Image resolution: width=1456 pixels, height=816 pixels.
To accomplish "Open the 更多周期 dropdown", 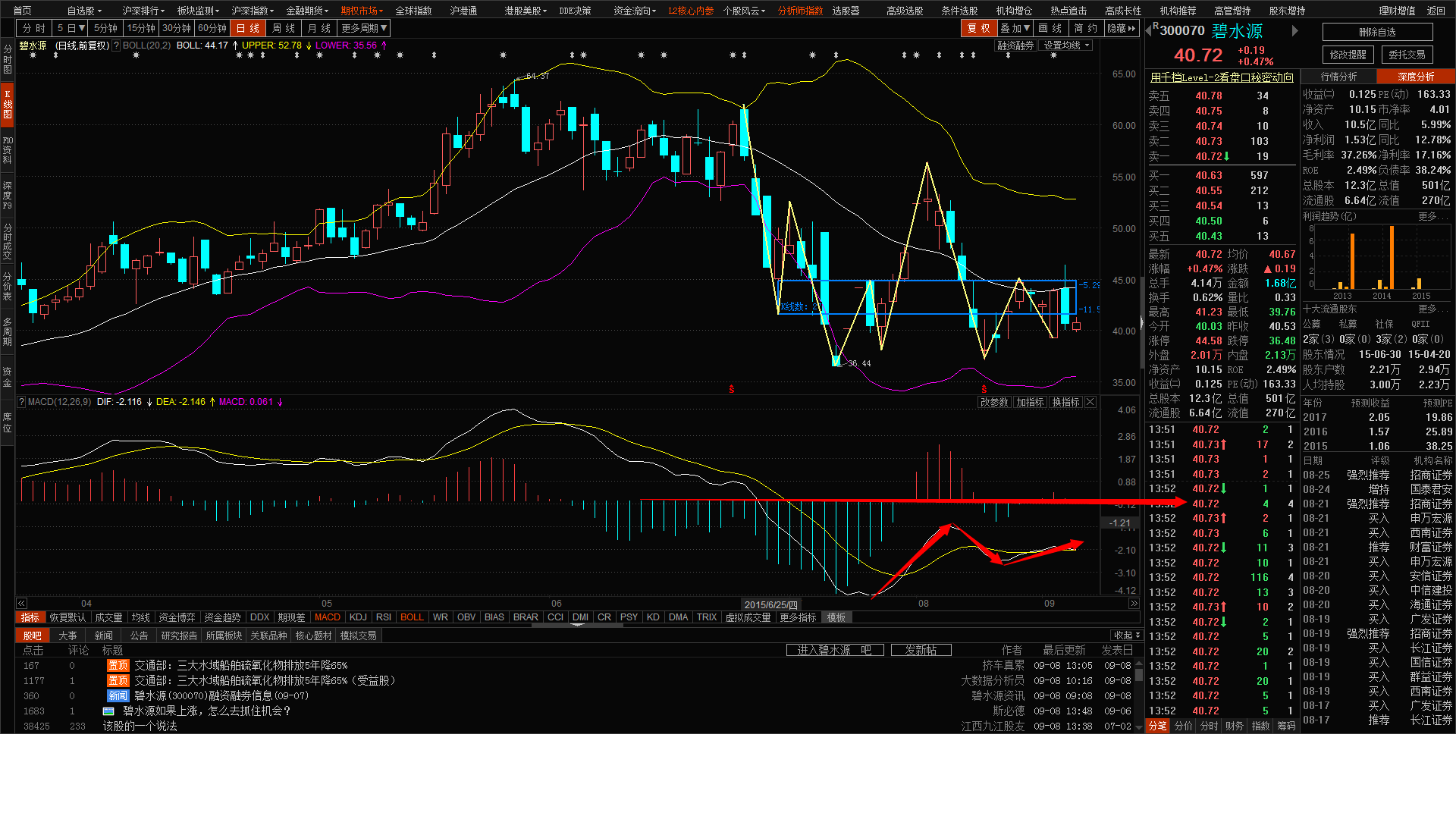I will 364,28.
